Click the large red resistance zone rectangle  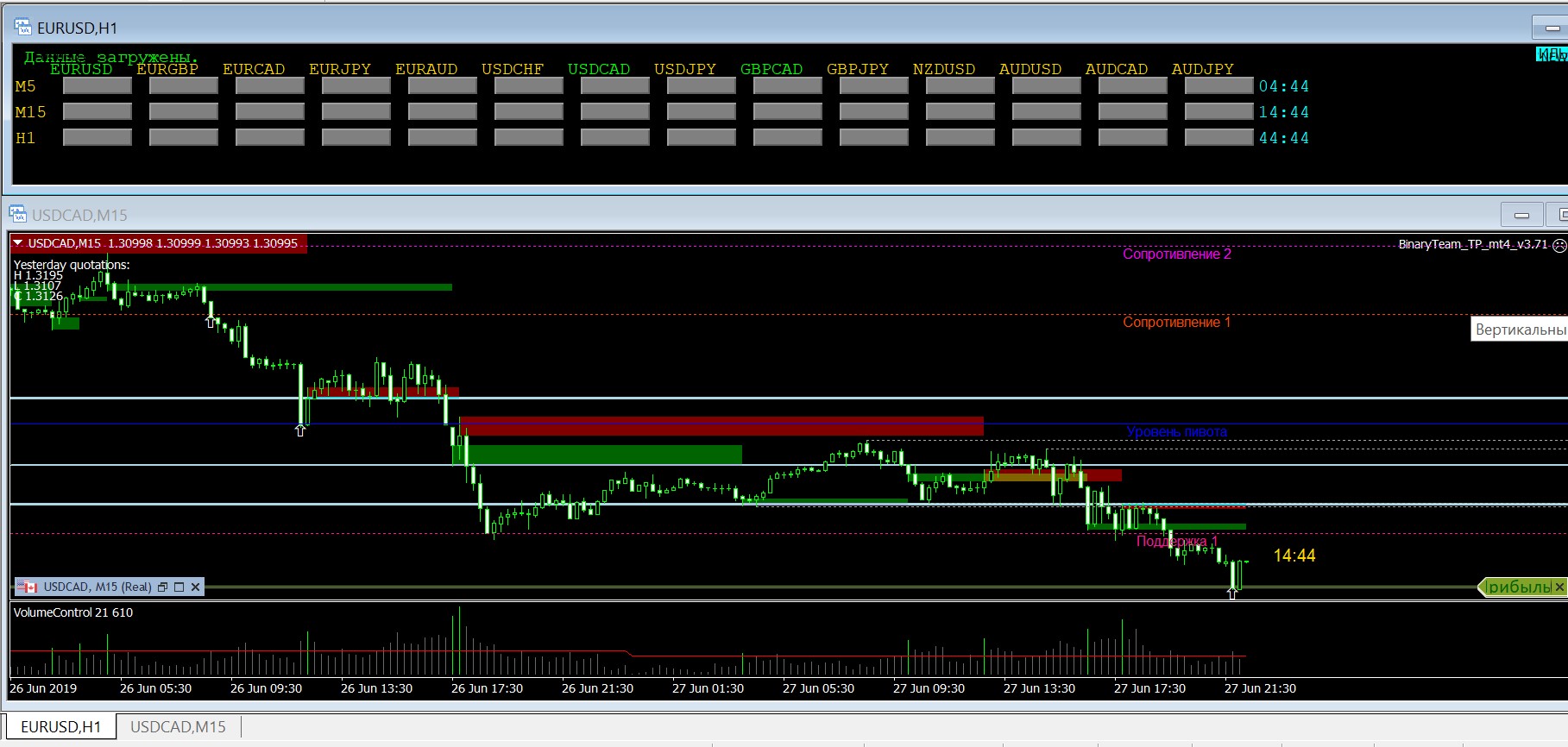[x=721, y=426]
